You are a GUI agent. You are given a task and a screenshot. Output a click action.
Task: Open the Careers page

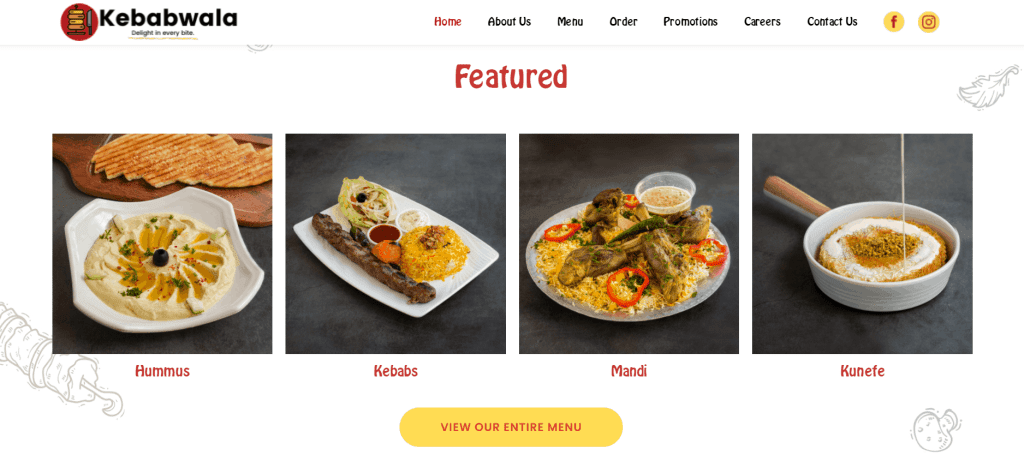point(762,22)
